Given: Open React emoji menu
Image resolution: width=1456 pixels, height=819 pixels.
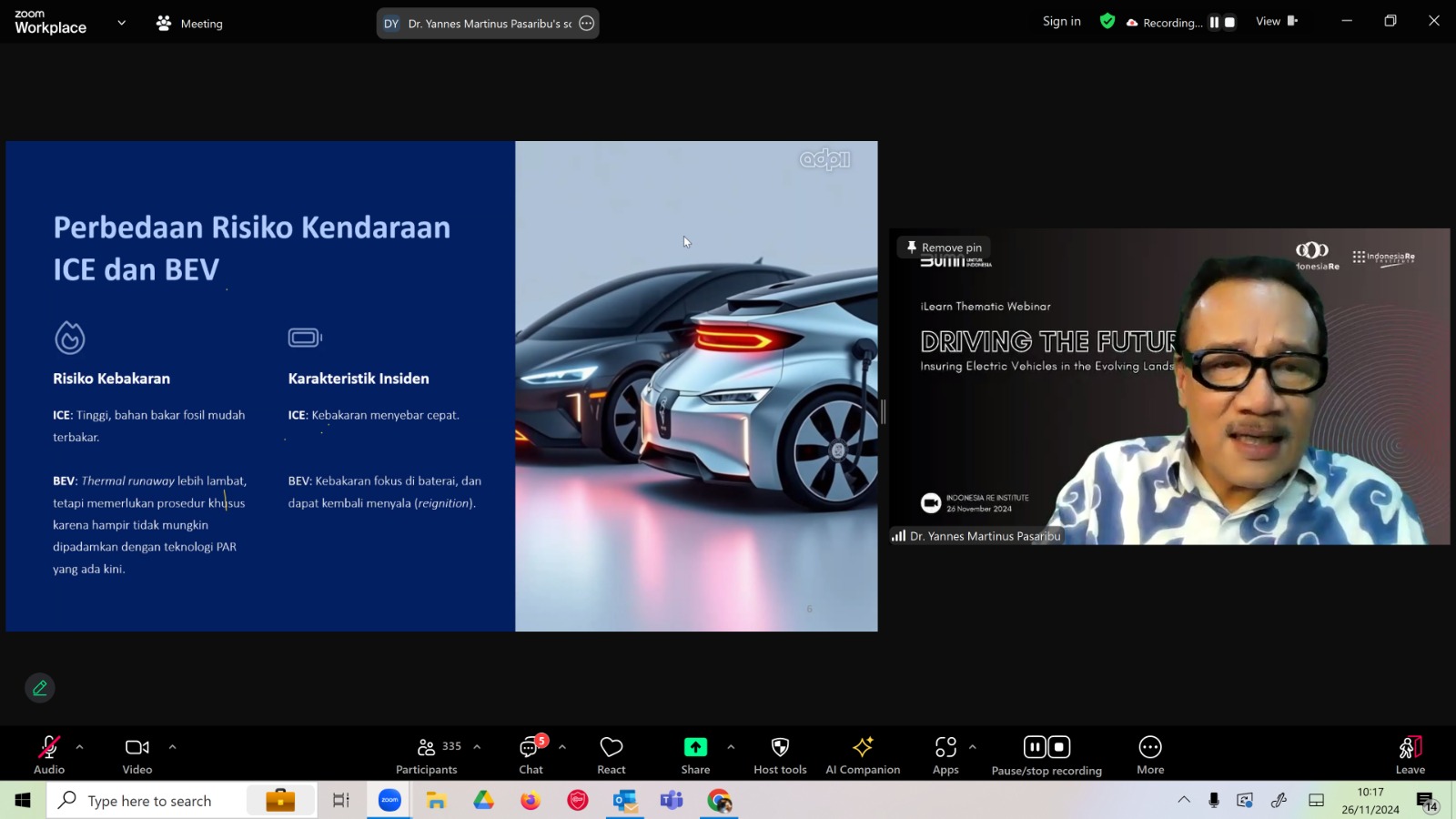Looking at the screenshot, I should click(612, 755).
